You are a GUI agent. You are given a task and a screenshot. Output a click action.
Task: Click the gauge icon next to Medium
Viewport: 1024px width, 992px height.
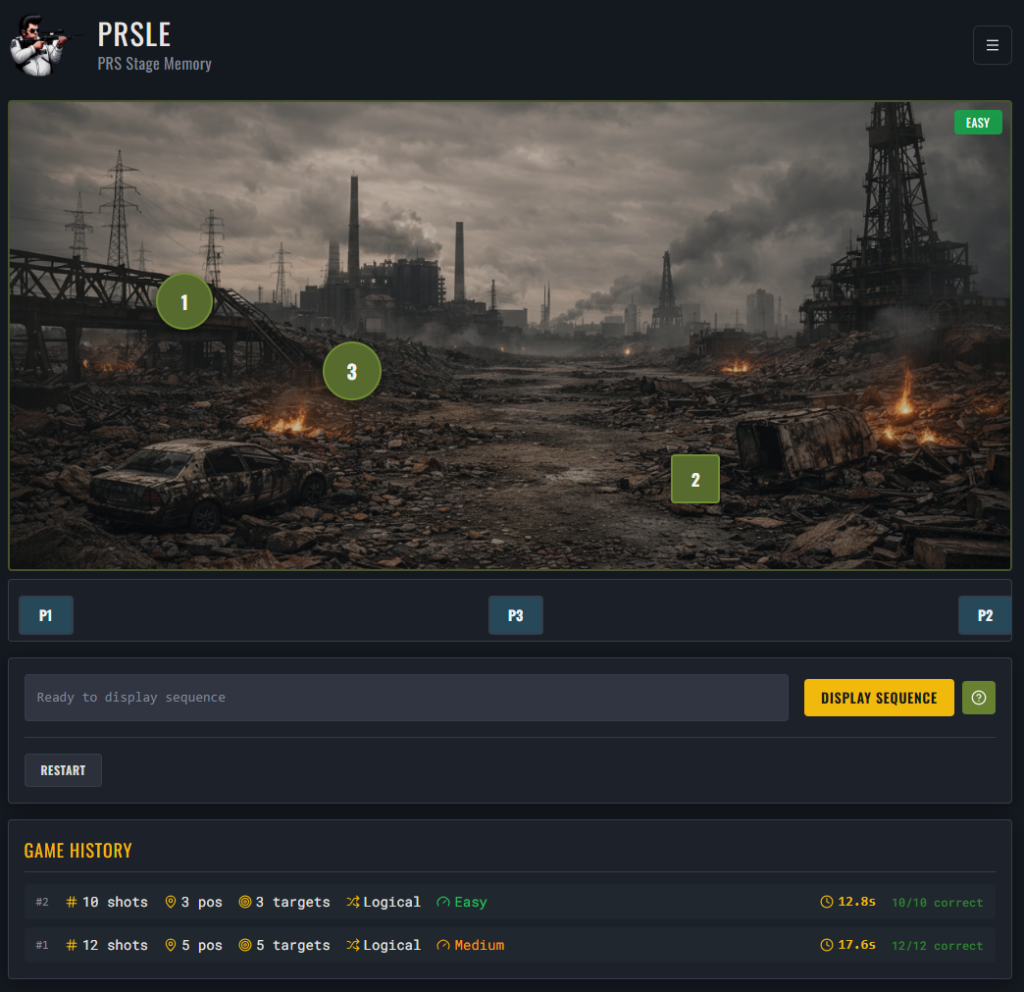[x=443, y=945]
